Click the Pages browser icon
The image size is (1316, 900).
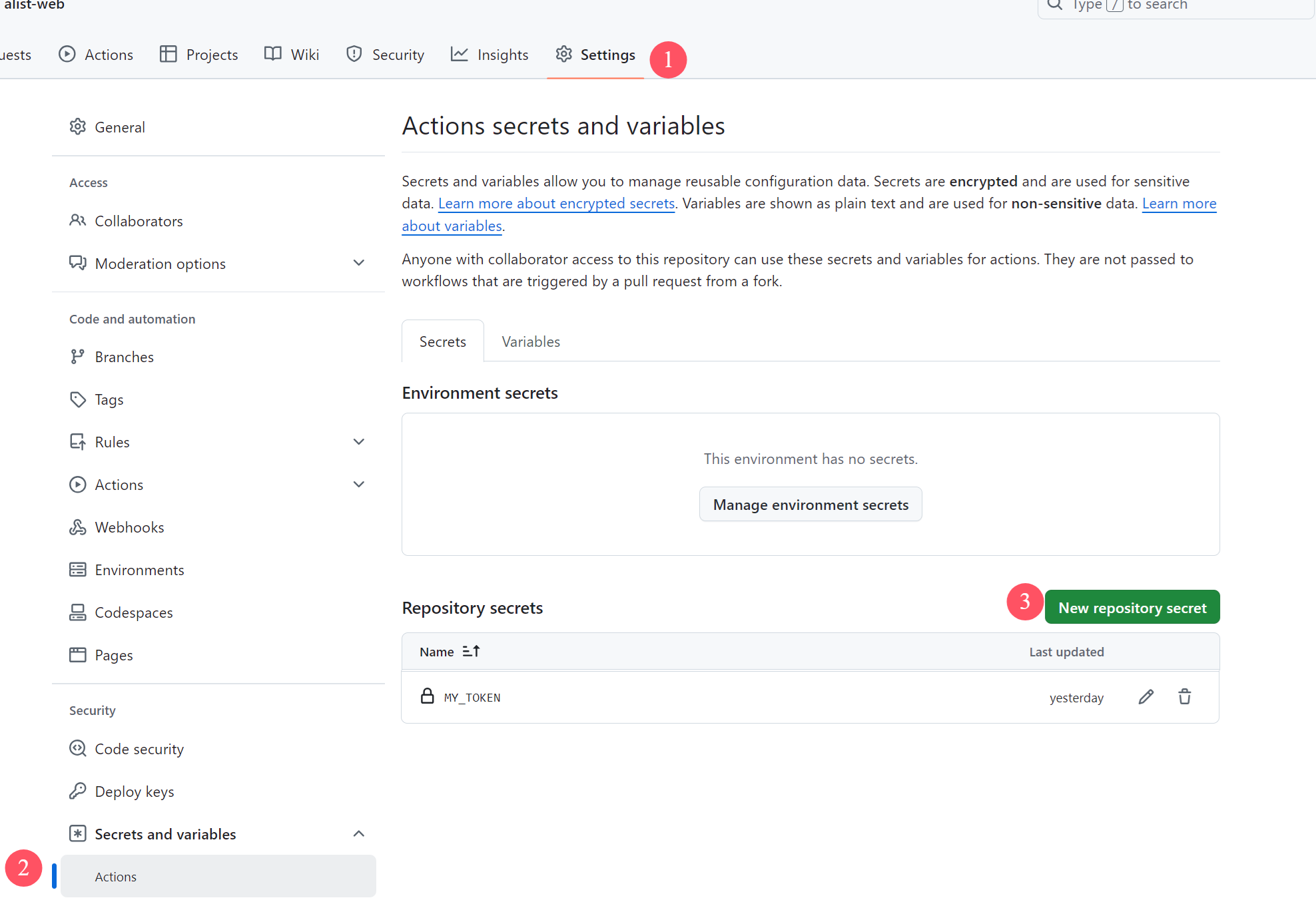click(78, 655)
